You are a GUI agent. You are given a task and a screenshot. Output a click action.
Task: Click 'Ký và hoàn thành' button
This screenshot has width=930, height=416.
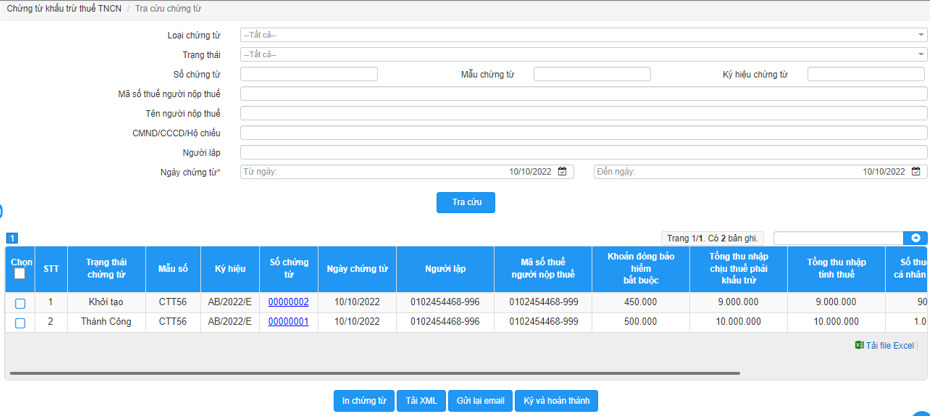(x=556, y=401)
